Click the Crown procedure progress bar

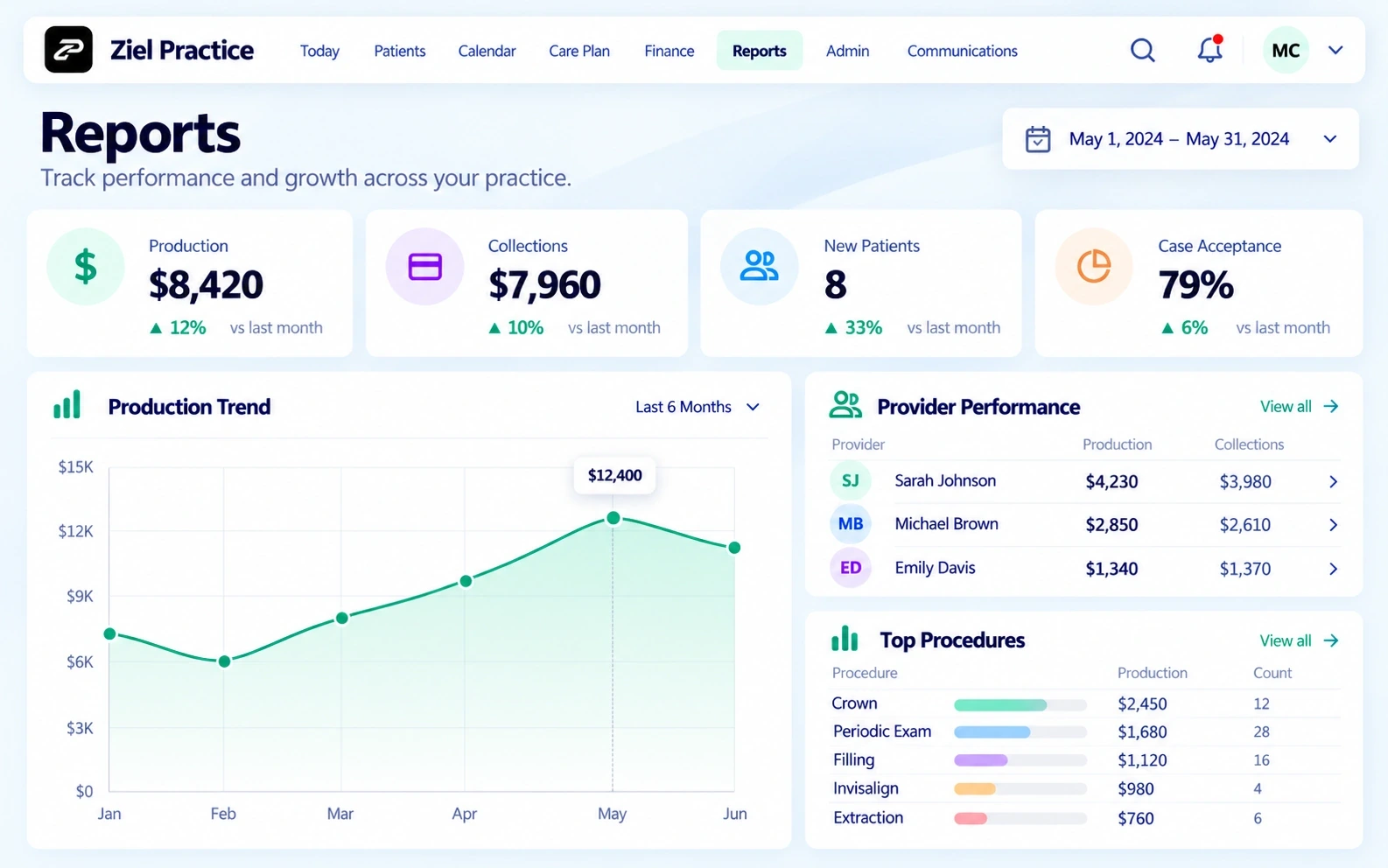[1020, 705]
